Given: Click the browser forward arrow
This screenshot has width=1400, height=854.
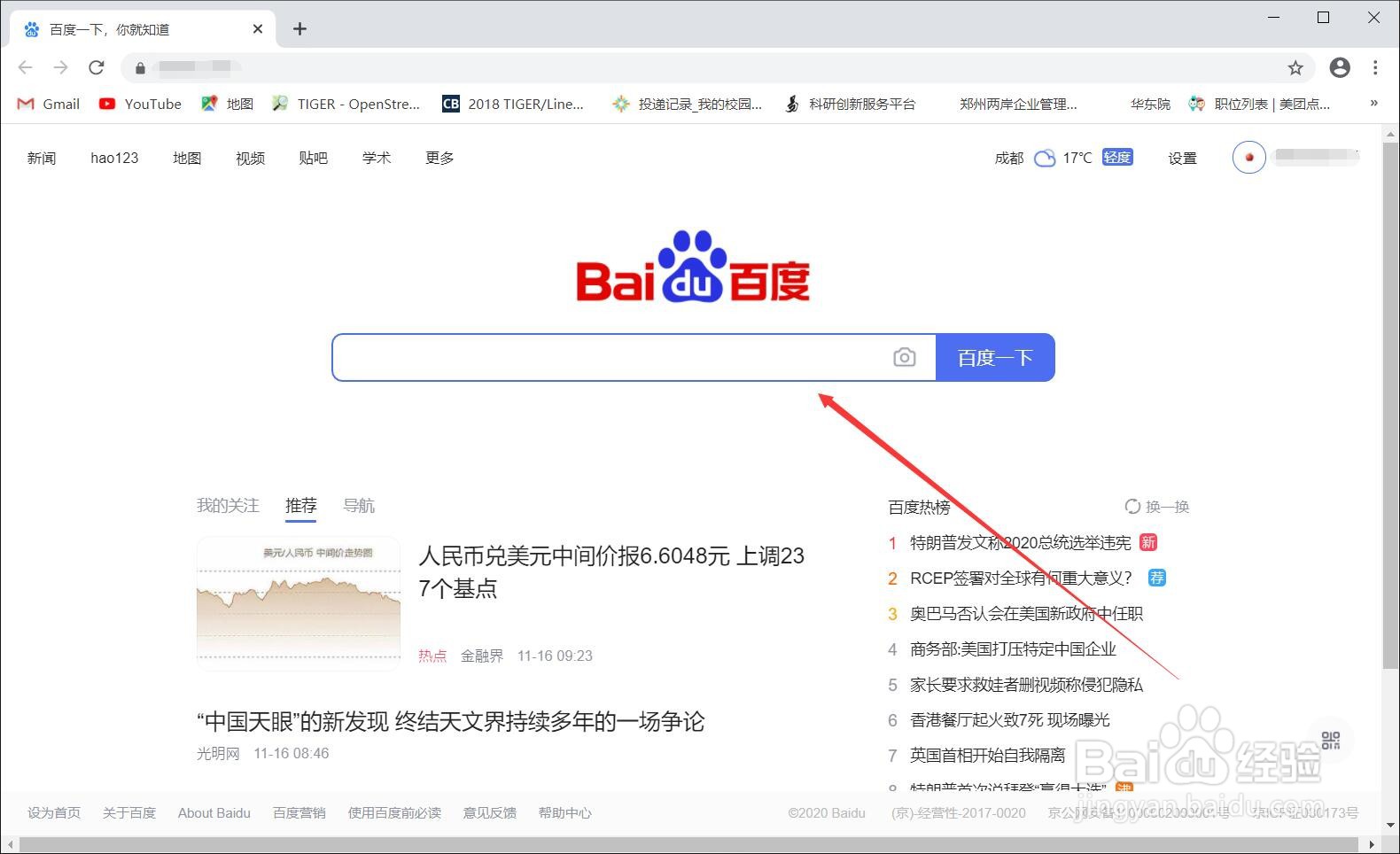Looking at the screenshot, I should click(x=60, y=67).
